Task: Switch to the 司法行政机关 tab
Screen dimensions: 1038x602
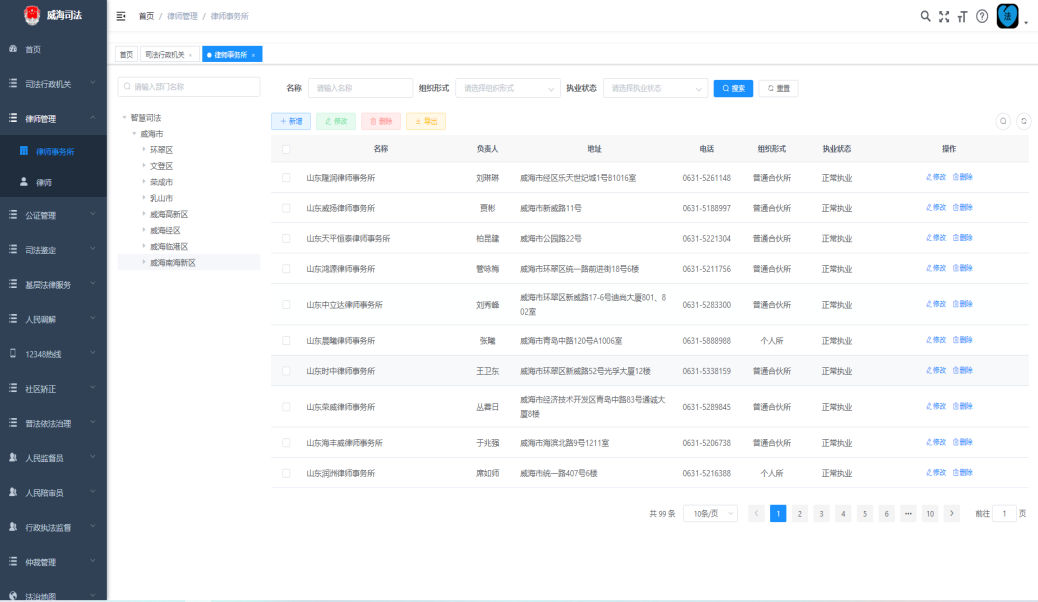Action: (x=164, y=55)
